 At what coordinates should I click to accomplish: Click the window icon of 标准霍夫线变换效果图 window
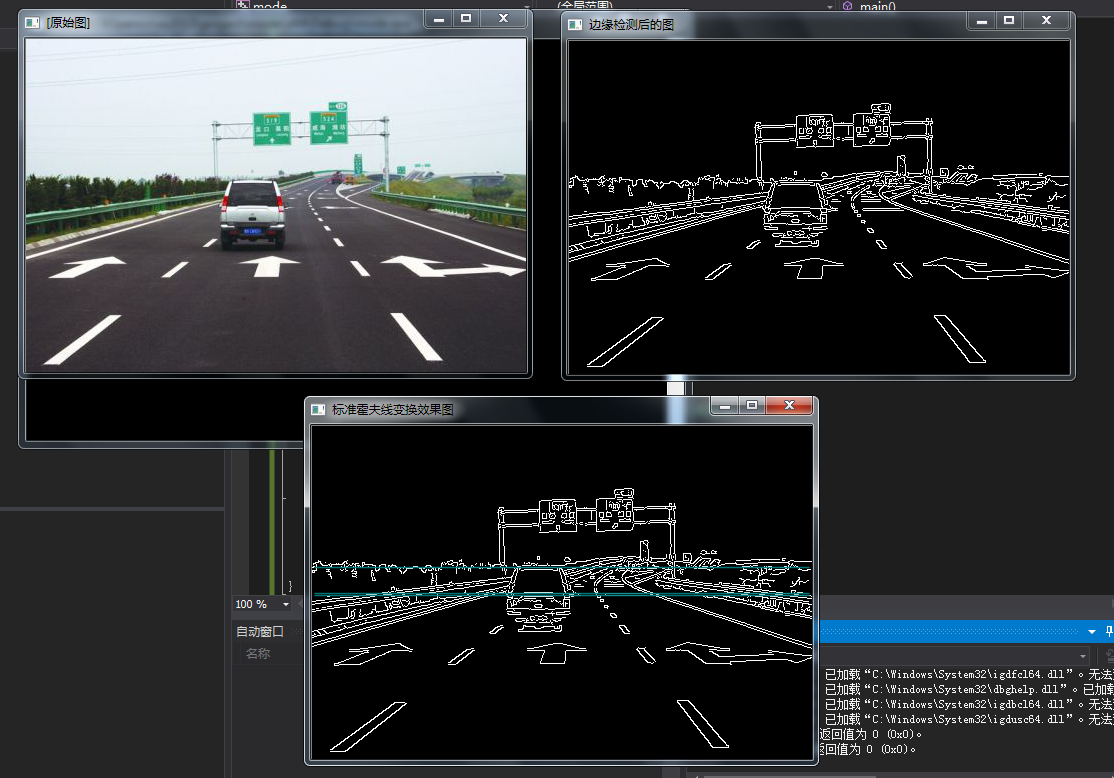318,410
